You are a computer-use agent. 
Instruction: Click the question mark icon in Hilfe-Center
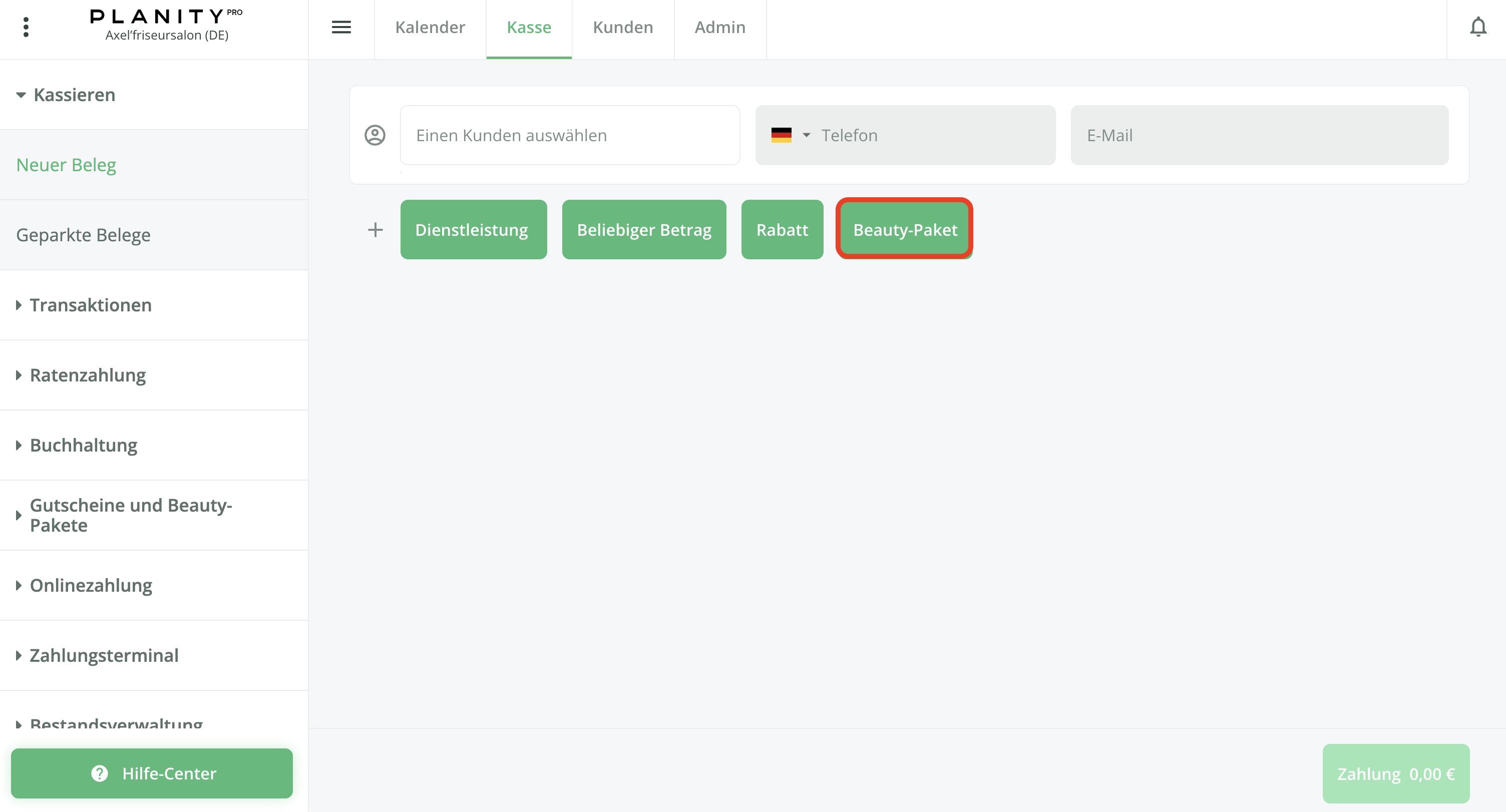[100, 773]
